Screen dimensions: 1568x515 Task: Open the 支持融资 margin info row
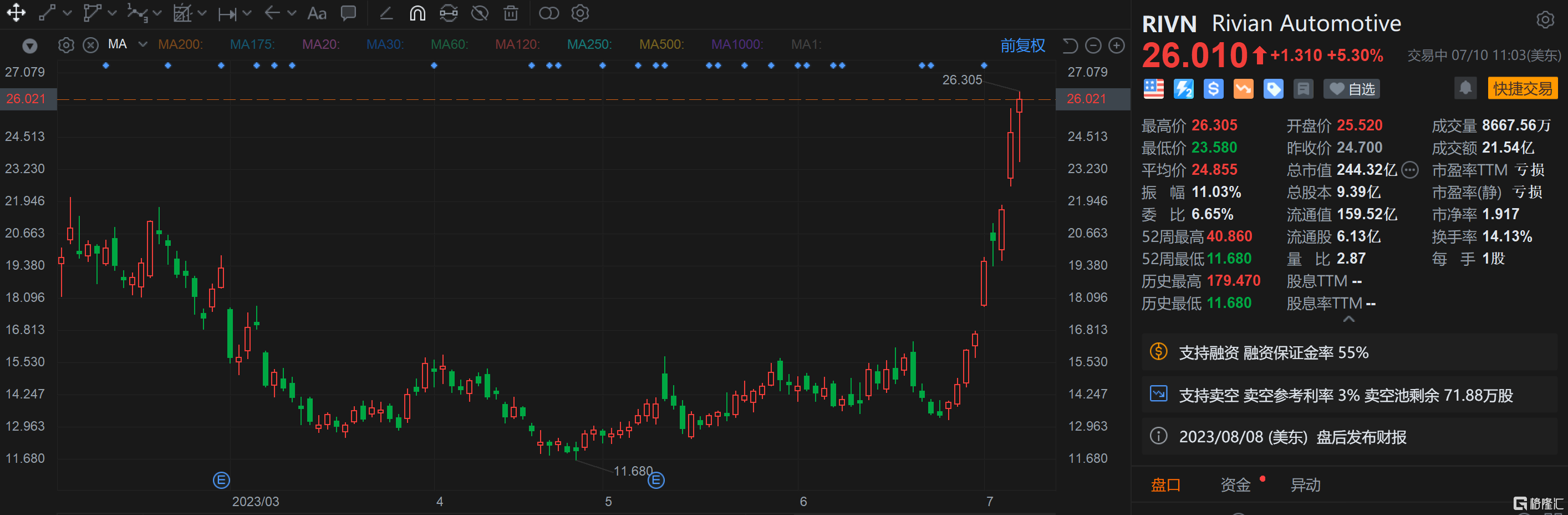(x=1348, y=352)
